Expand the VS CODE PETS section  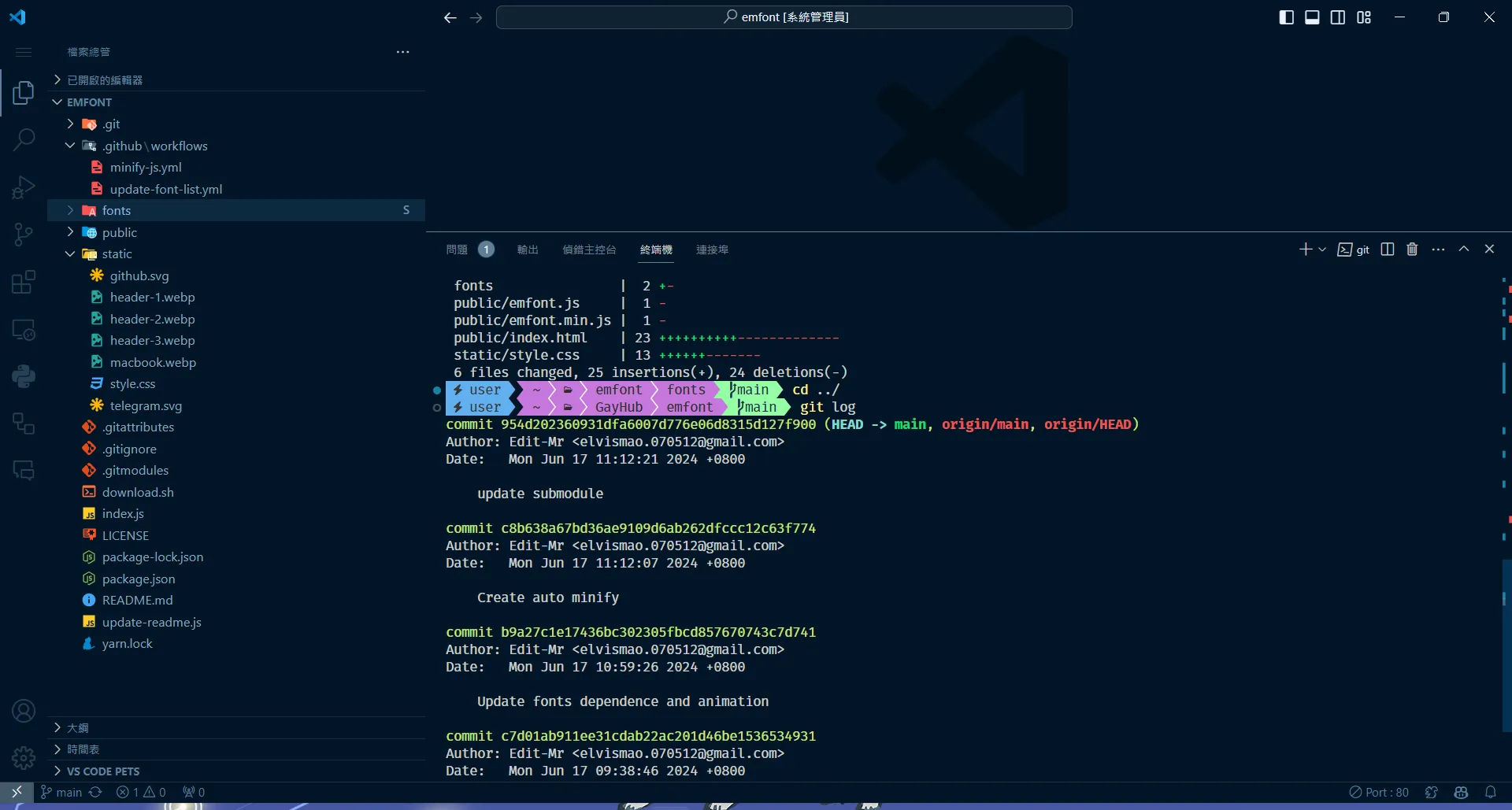[236, 771]
